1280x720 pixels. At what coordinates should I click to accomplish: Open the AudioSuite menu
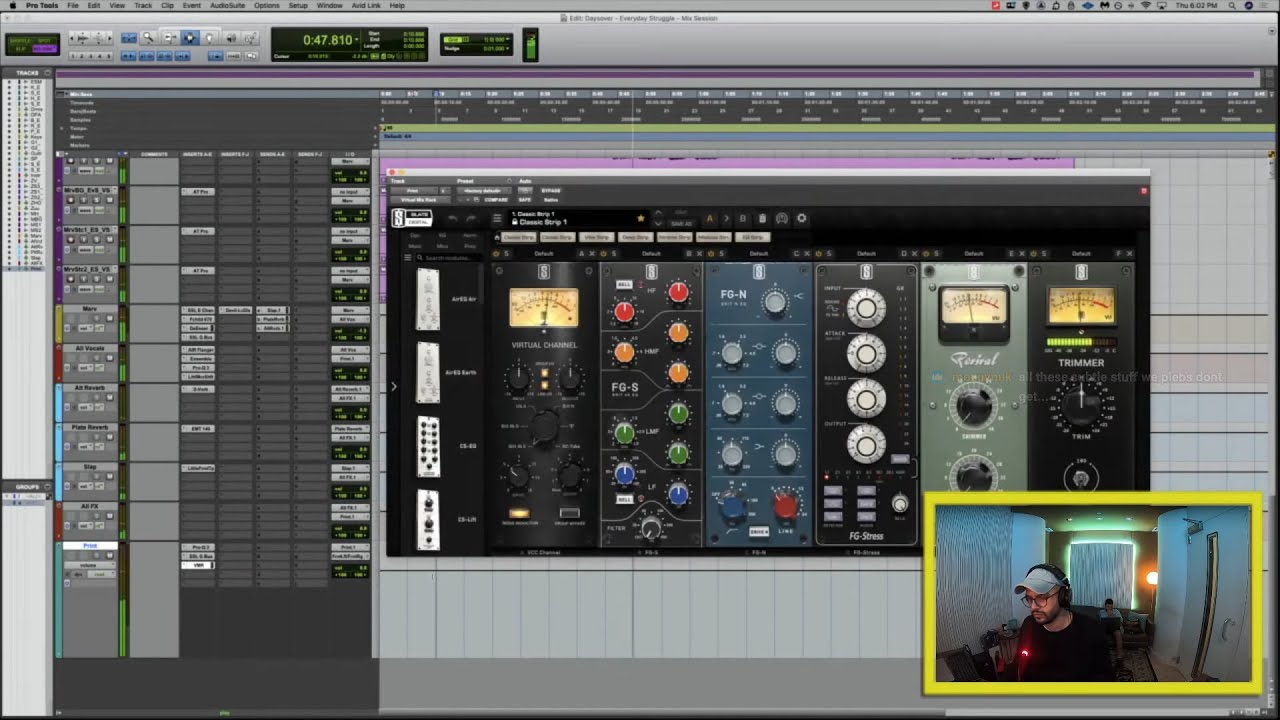pos(227,5)
